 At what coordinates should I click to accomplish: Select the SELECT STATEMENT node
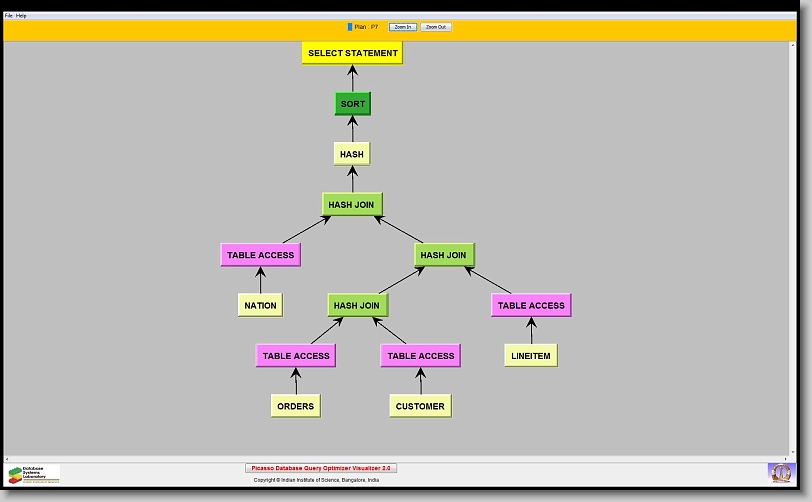pyautogui.click(x=352, y=53)
